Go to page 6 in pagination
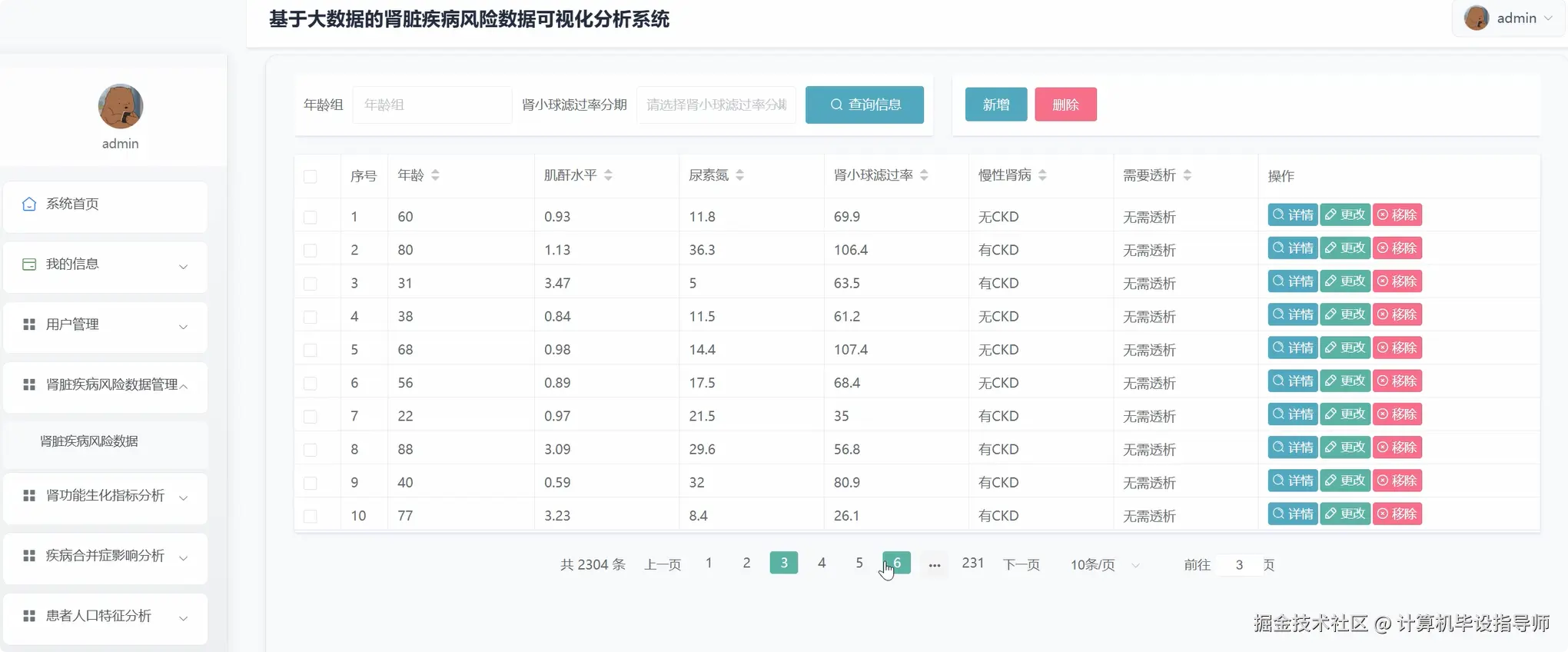This screenshot has width=1568, height=652. click(897, 563)
